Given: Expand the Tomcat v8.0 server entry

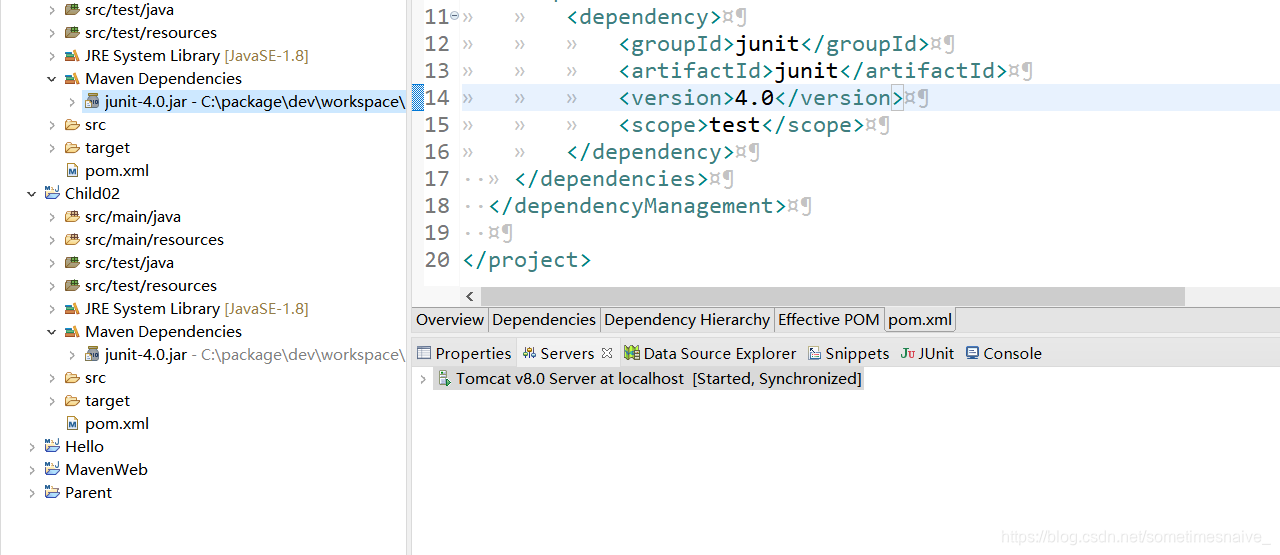Looking at the screenshot, I should (x=423, y=379).
